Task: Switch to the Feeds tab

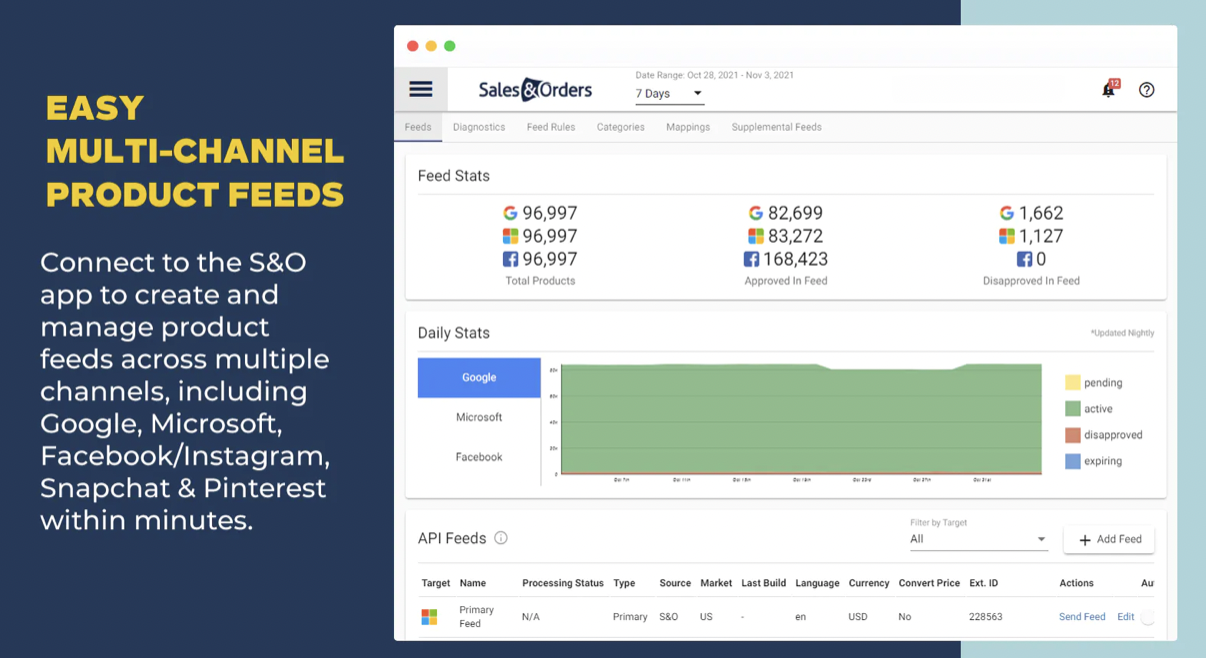Action: [418, 127]
